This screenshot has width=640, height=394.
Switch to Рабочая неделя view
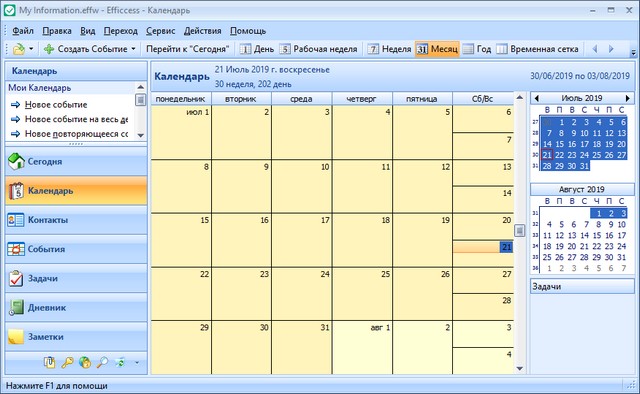click(x=318, y=49)
